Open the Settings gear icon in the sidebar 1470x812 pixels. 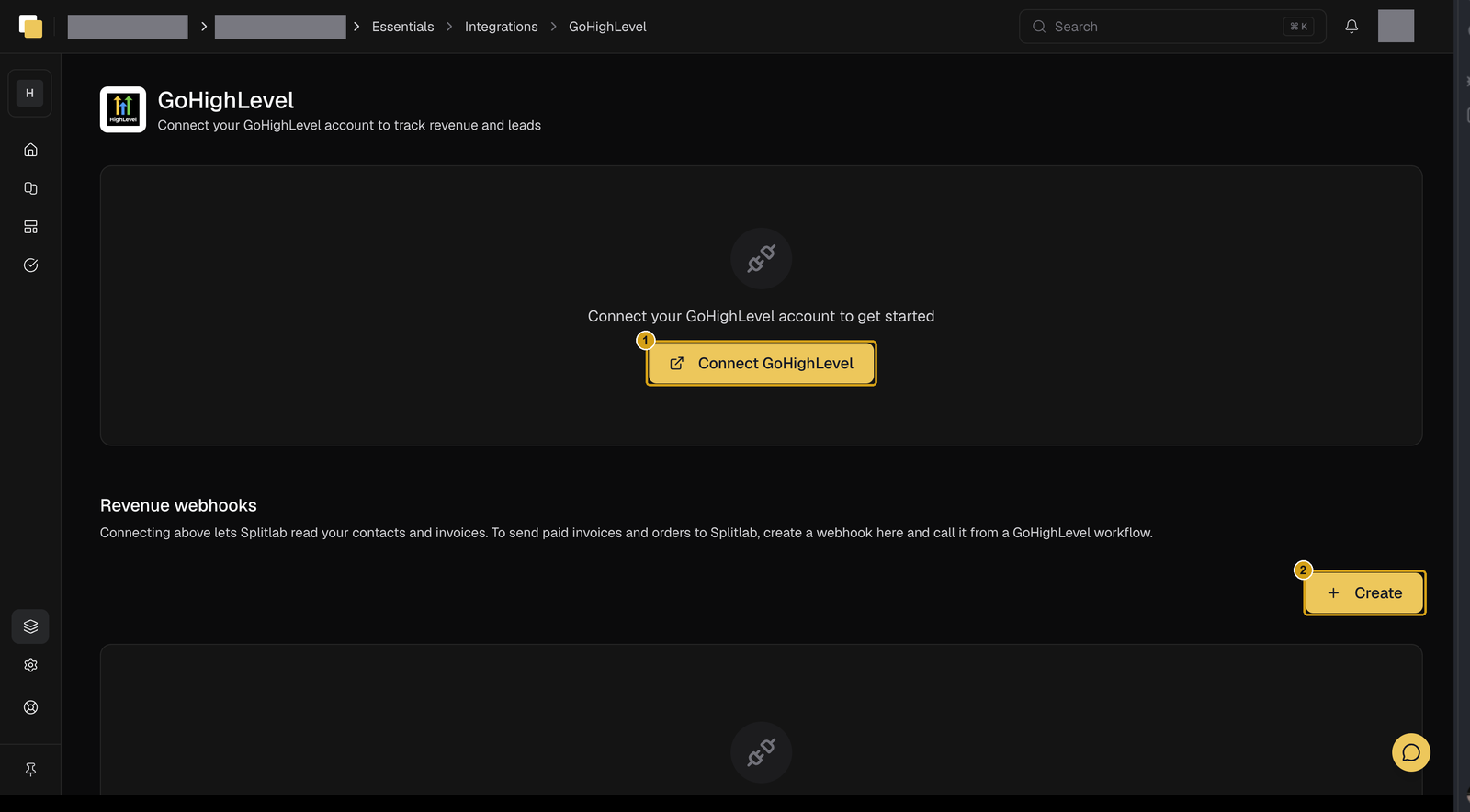tap(30, 665)
